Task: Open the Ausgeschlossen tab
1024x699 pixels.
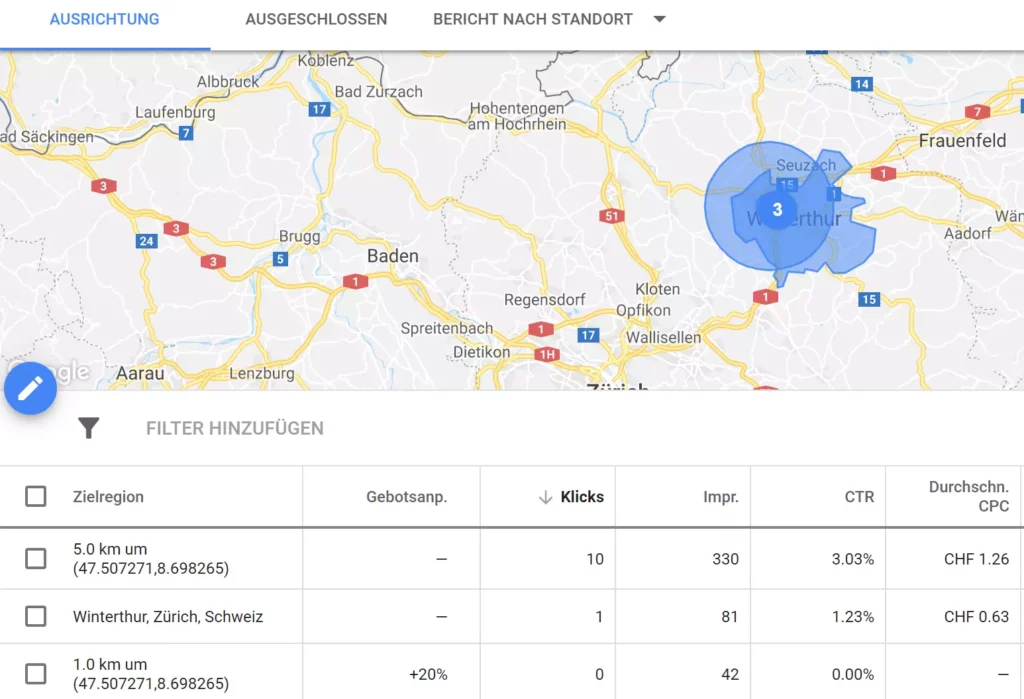Action: click(316, 19)
